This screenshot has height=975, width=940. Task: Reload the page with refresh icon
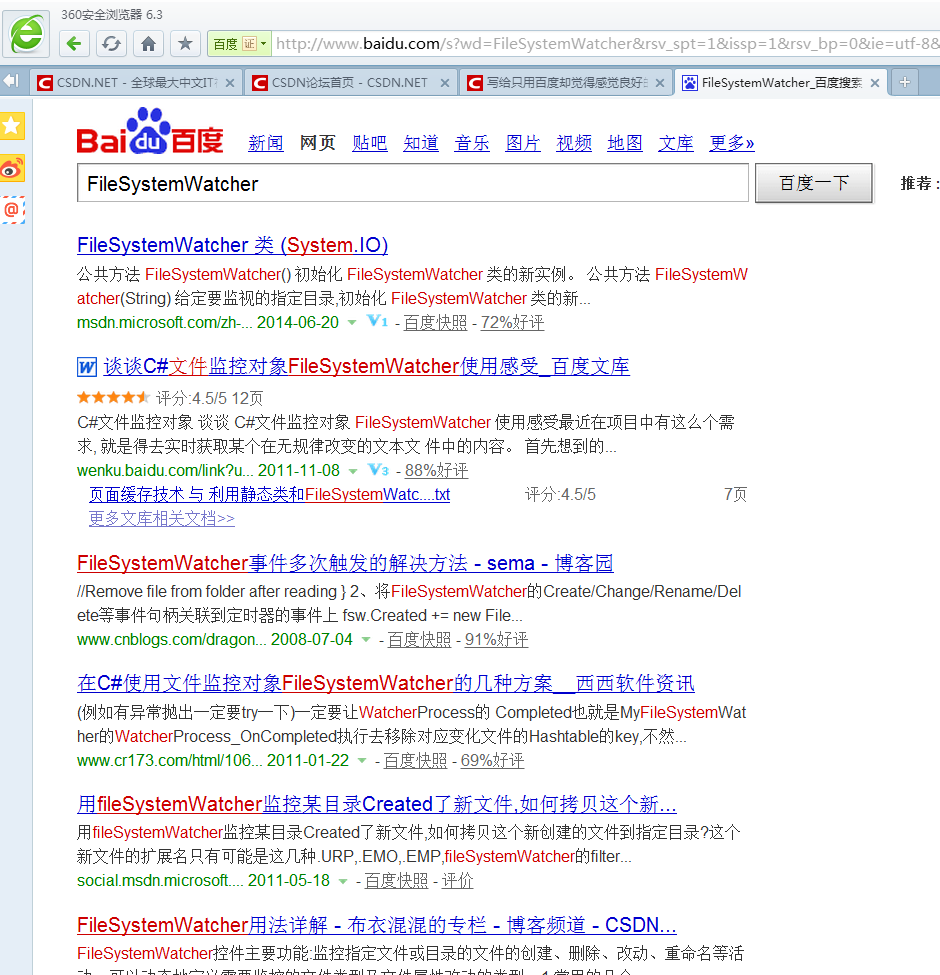111,44
